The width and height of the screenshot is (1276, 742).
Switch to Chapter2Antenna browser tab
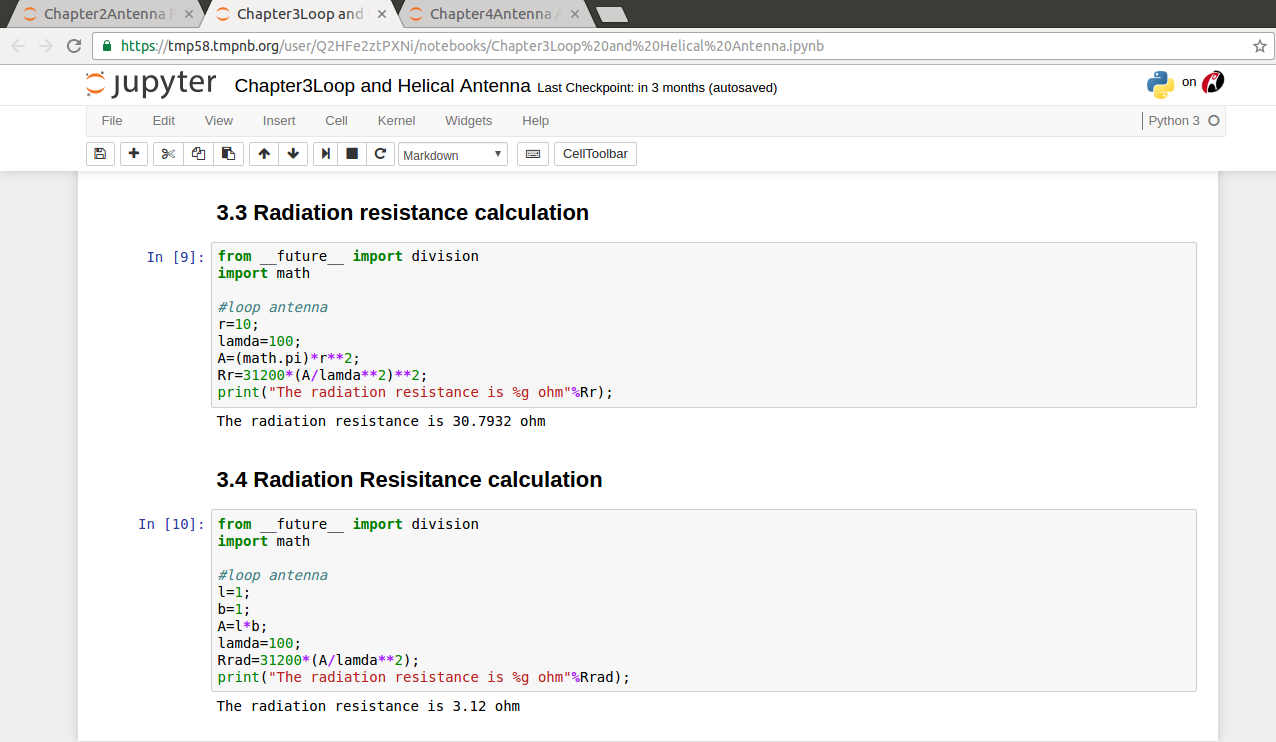pos(104,14)
